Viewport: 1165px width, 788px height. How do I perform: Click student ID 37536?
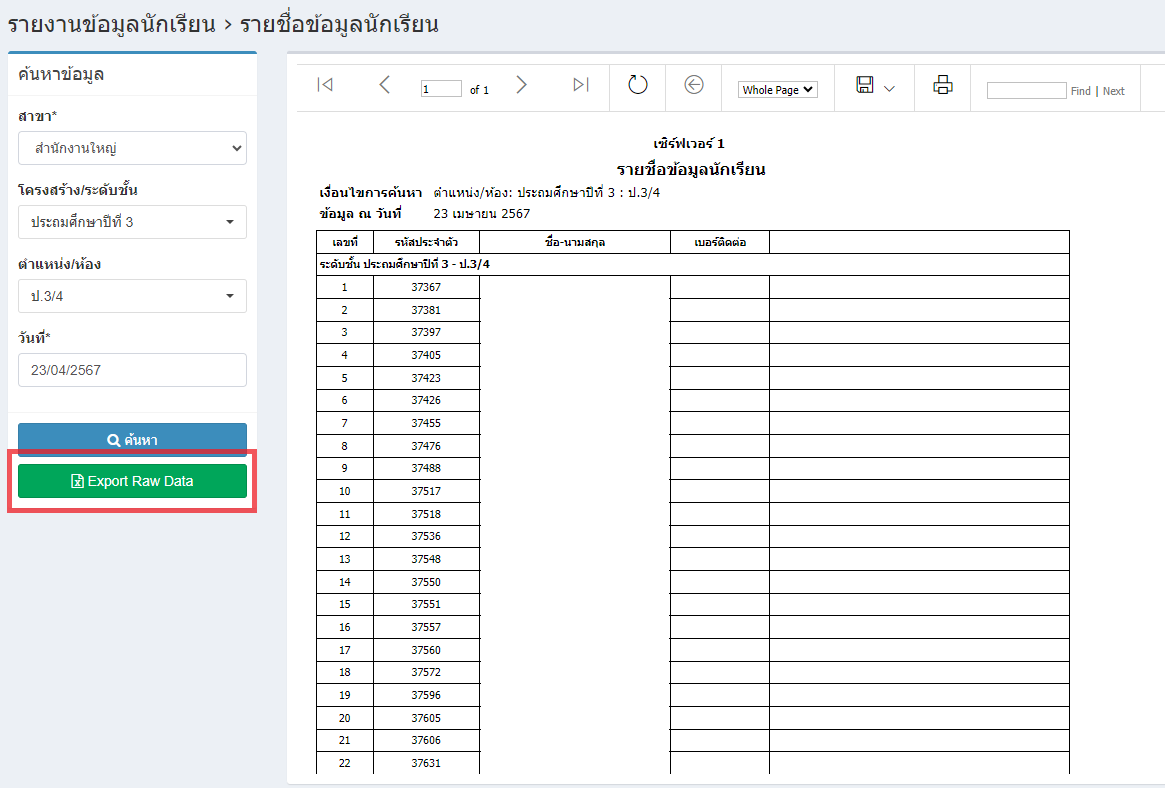click(426, 536)
